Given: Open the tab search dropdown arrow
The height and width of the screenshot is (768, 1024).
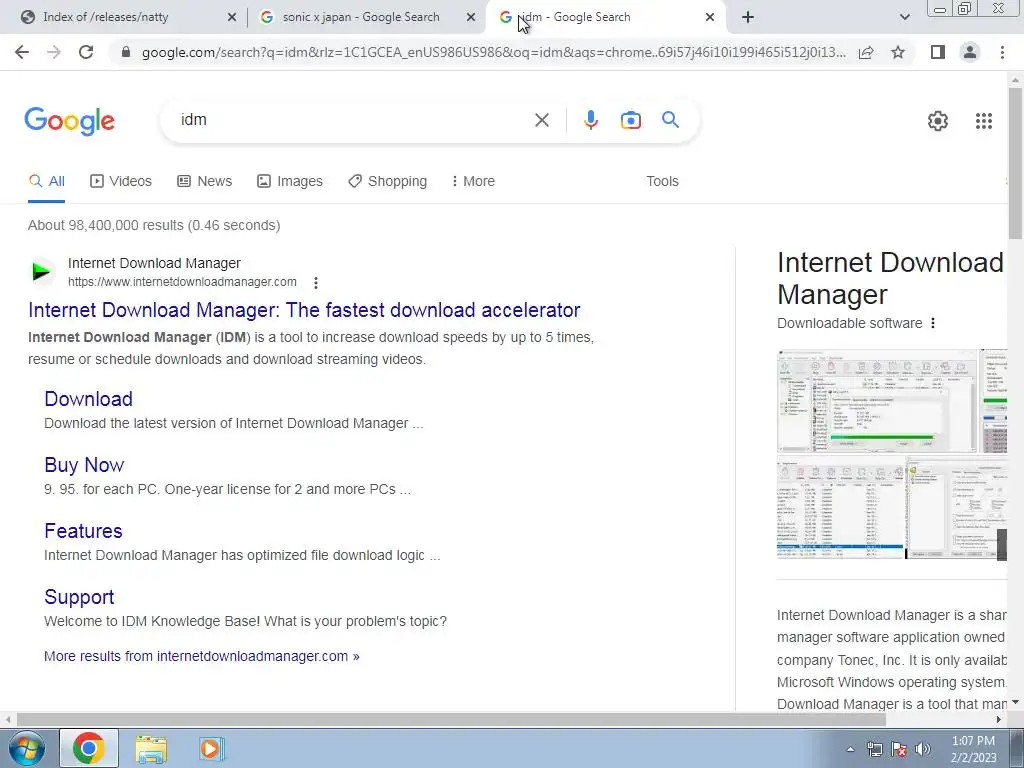Looking at the screenshot, I should click(x=904, y=18).
